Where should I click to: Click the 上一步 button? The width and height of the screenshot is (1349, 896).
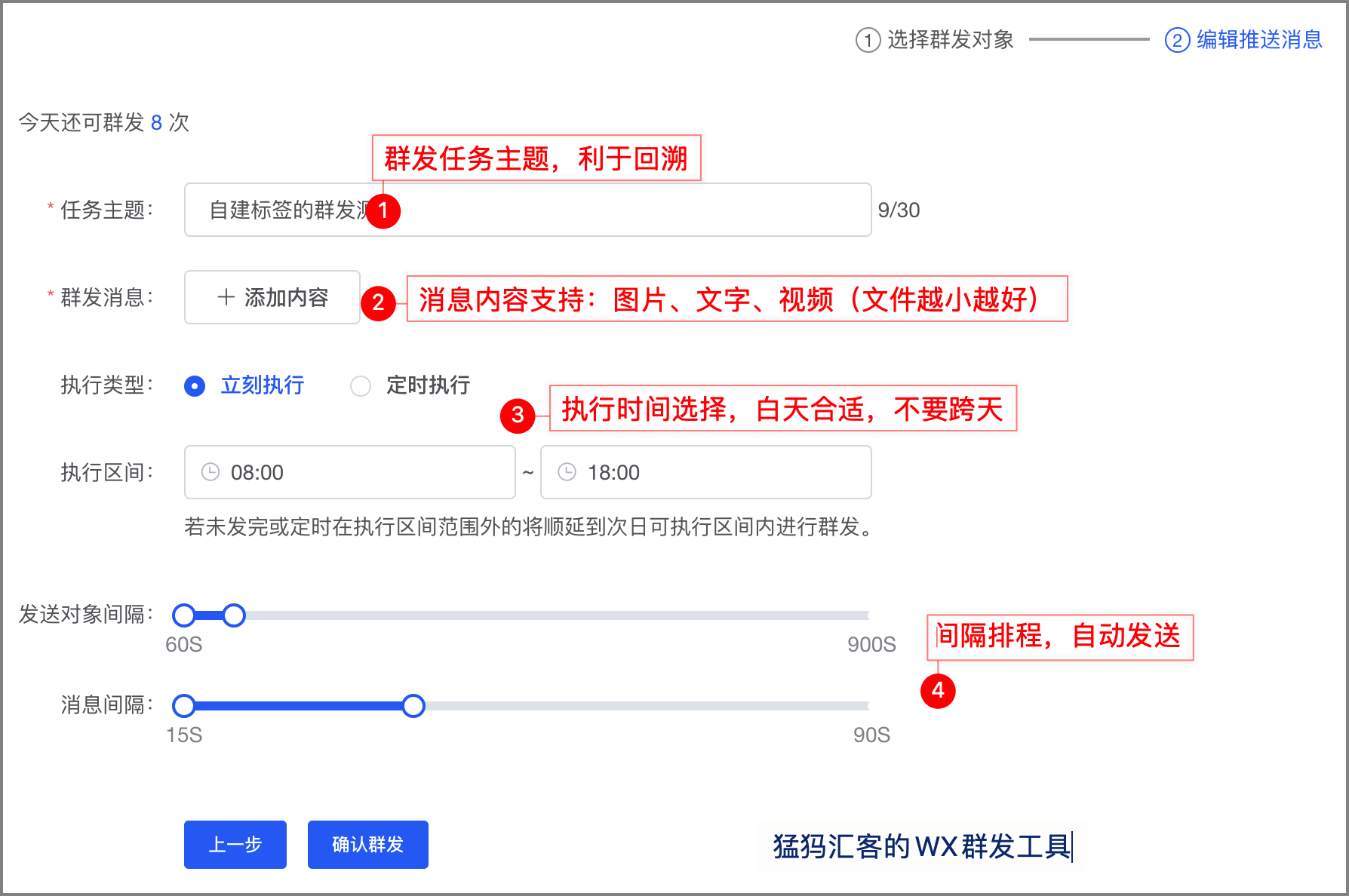(x=235, y=845)
